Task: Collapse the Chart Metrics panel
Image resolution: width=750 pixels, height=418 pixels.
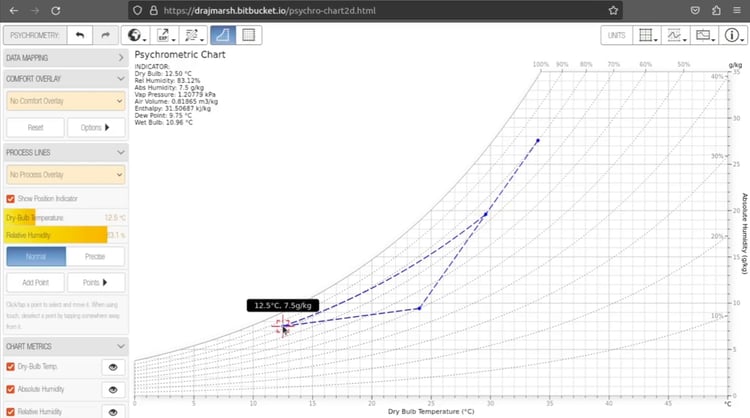Action: click(66, 346)
